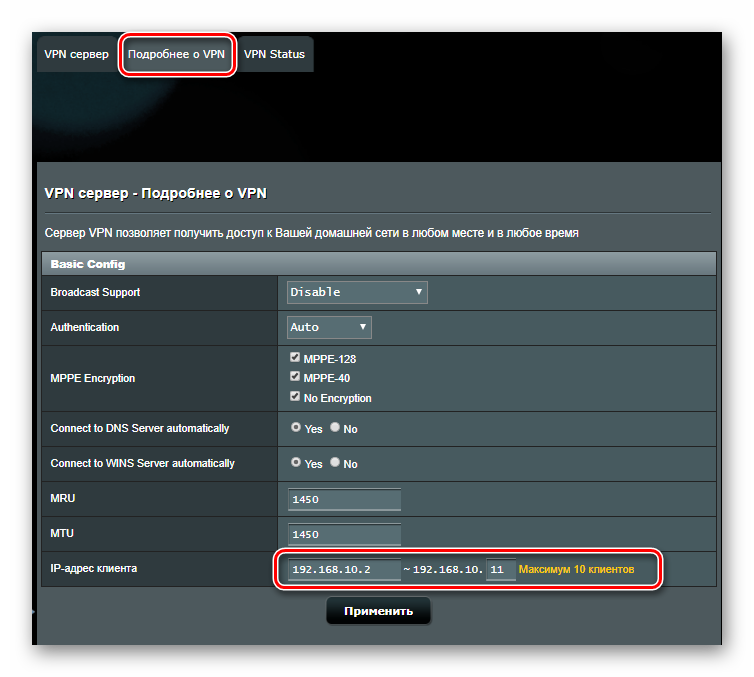Toggle the No Encryption checkbox
Screen dimensions: 754x677
click(x=295, y=397)
